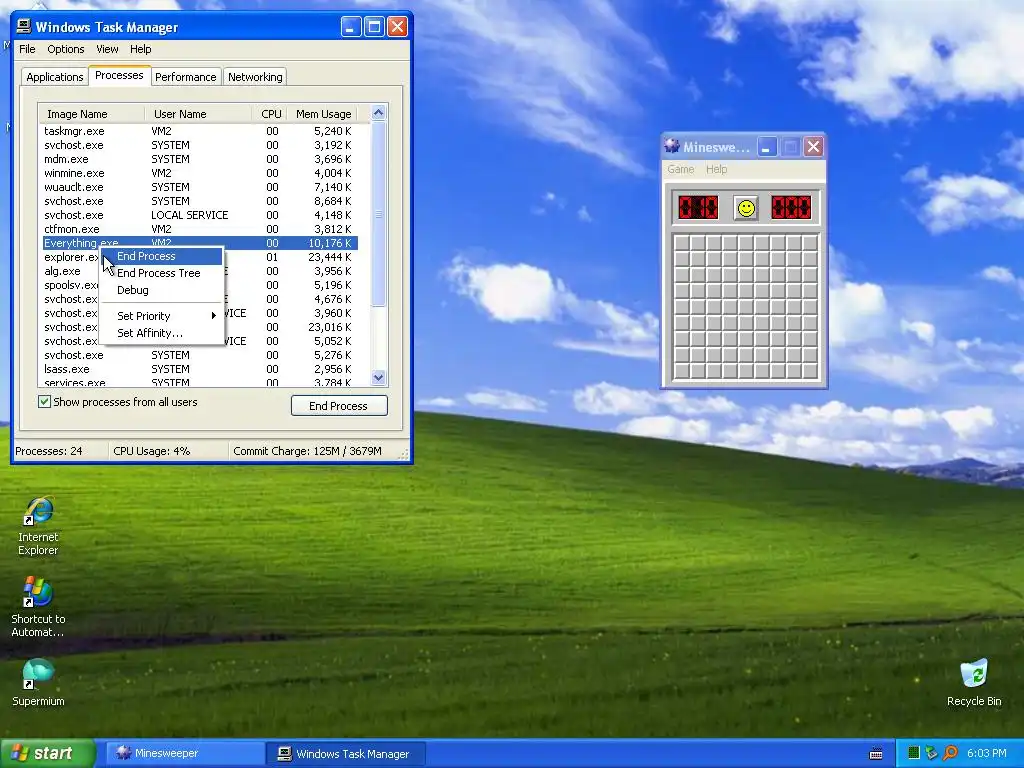
Task: Select the taskmgr.exe process row
Action: [x=199, y=131]
